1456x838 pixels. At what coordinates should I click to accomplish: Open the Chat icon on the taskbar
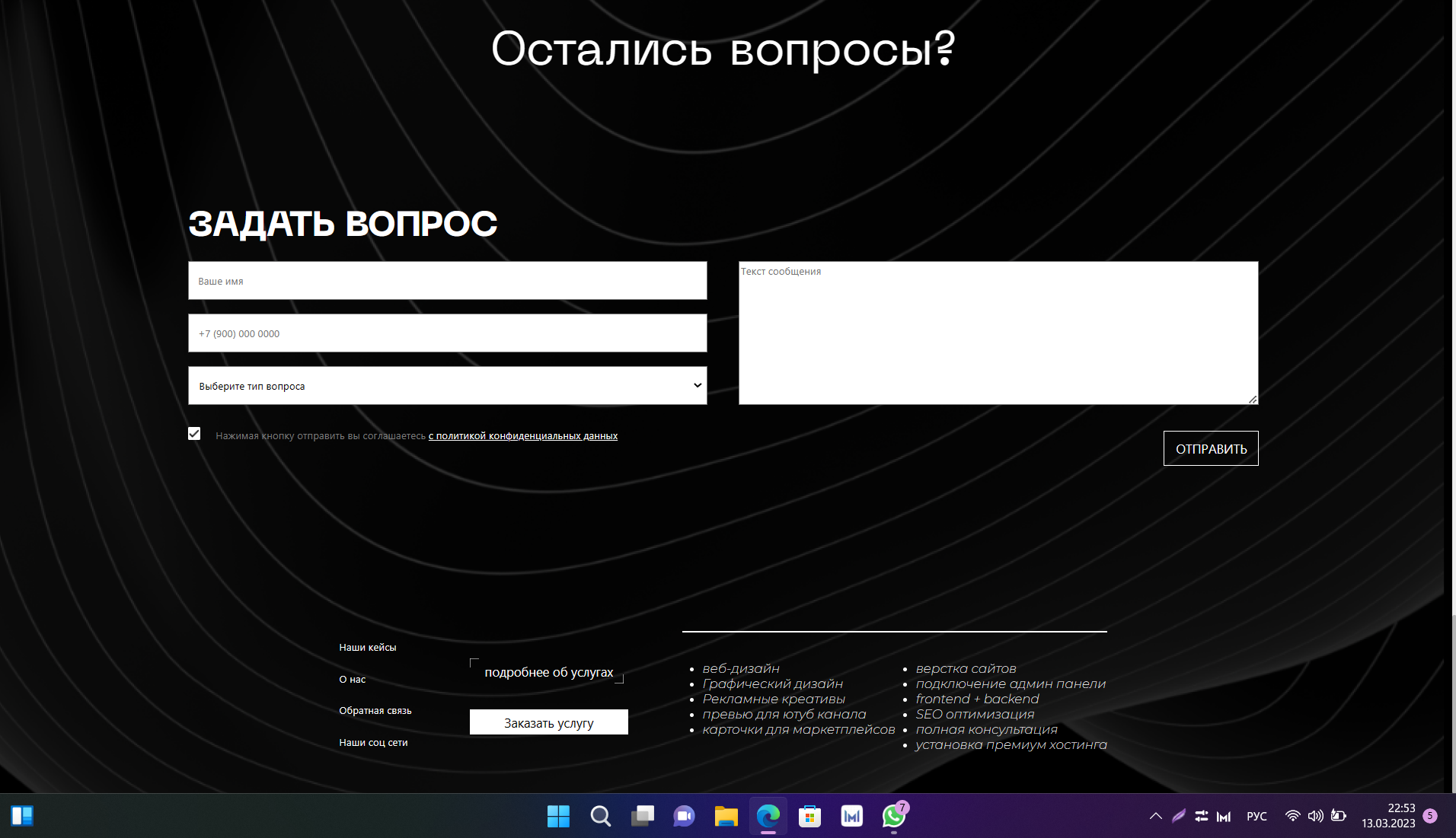(683, 816)
